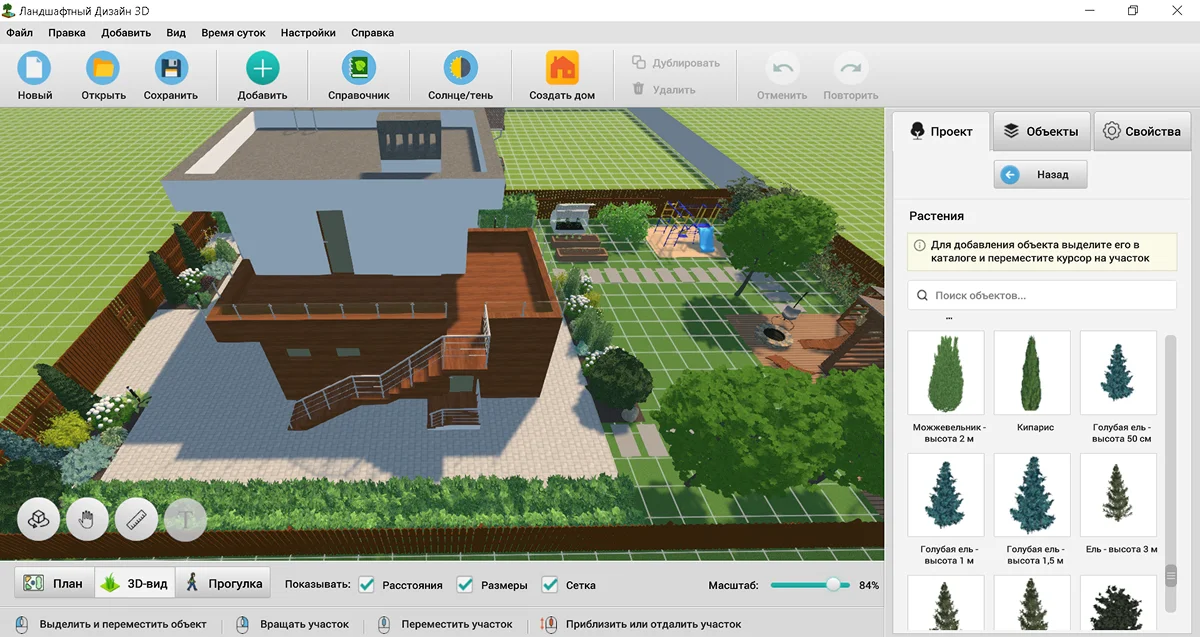Open the Свойства tab
The width and height of the screenshot is (1200, 637).
tap(1142, 131)
